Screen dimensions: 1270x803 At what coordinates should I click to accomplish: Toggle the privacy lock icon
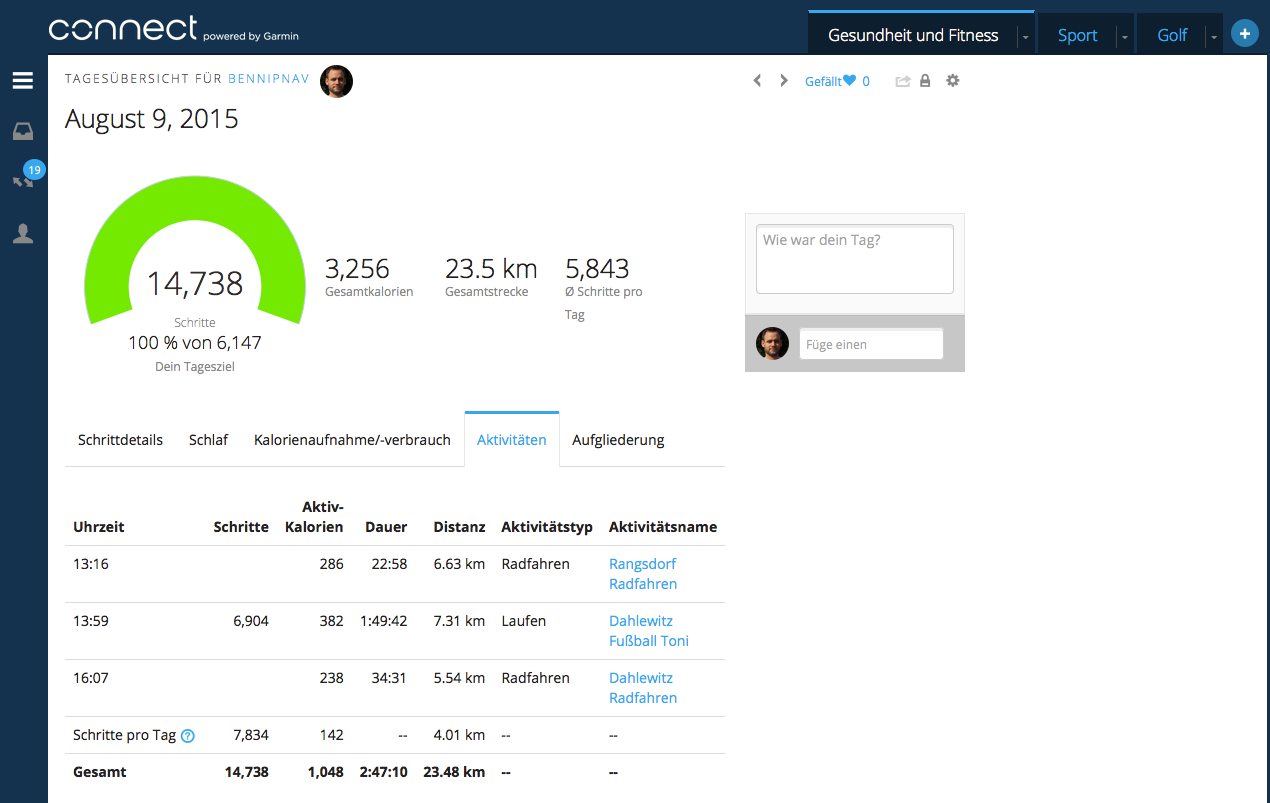(x=925, y=81)
